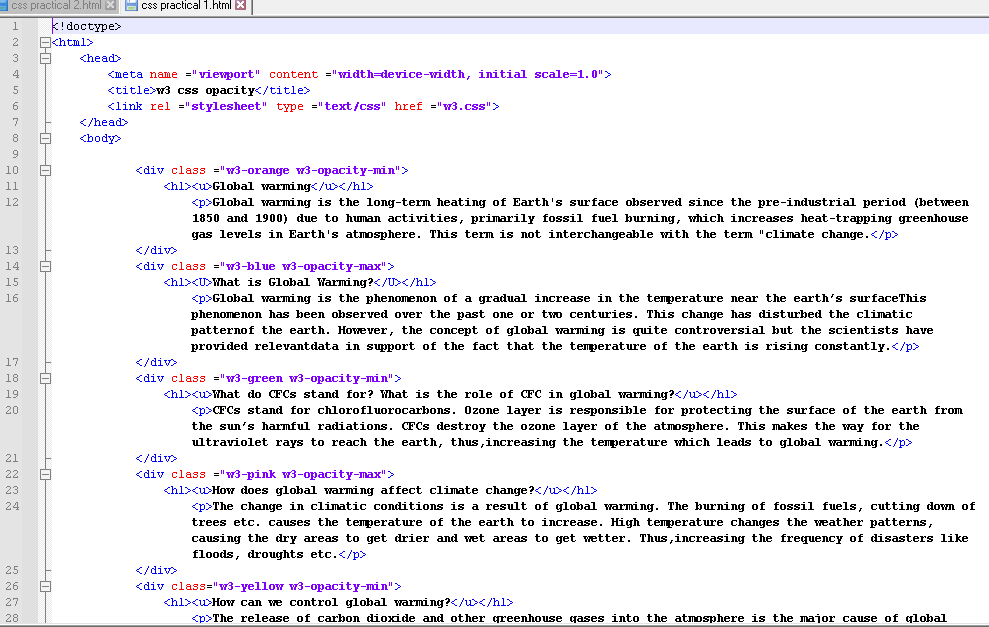
Task: Select the css practical 1.html tab
Action: tap(185, 6)
